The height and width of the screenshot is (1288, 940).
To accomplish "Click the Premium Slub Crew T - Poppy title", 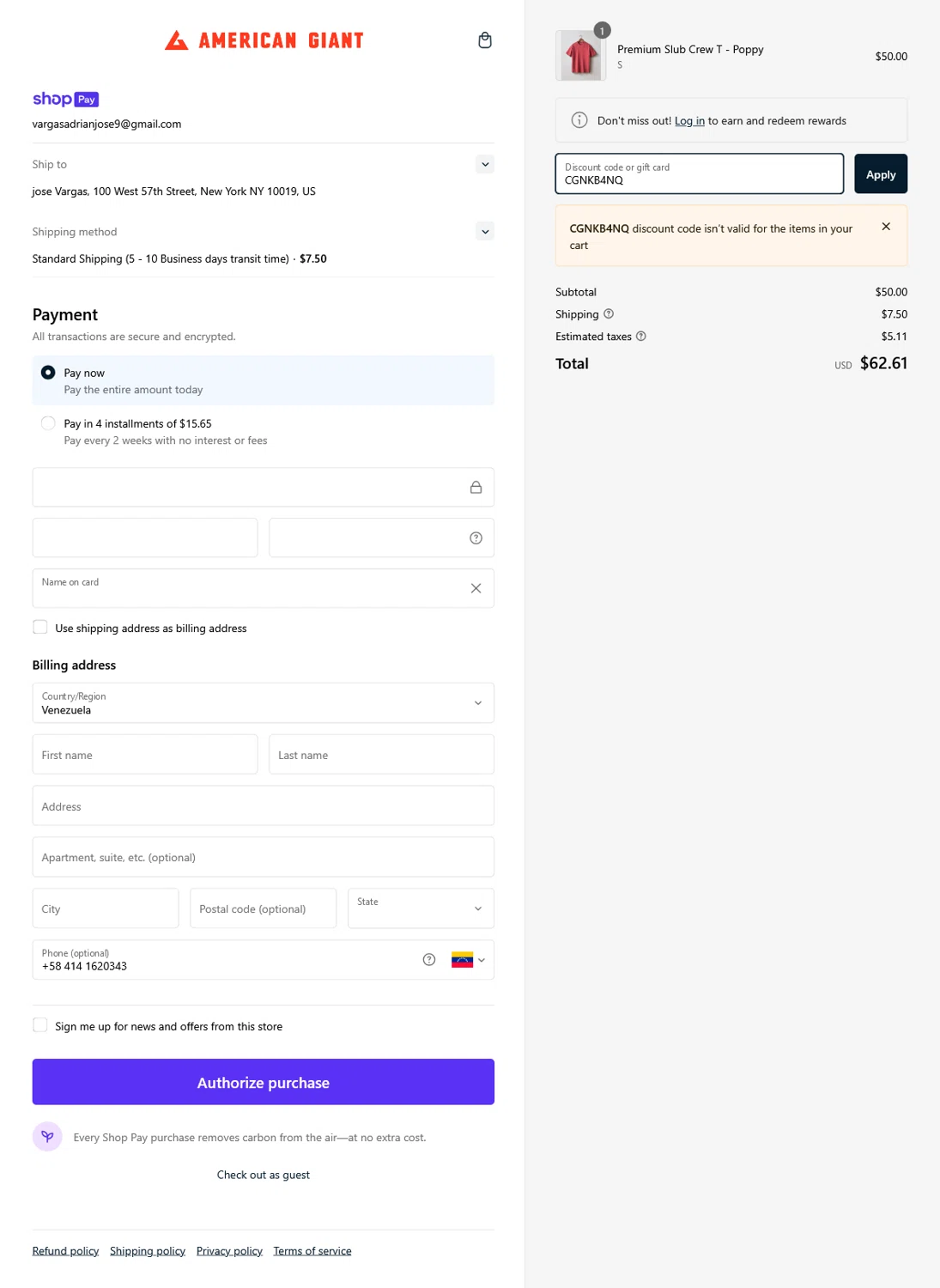I will 690,50.
